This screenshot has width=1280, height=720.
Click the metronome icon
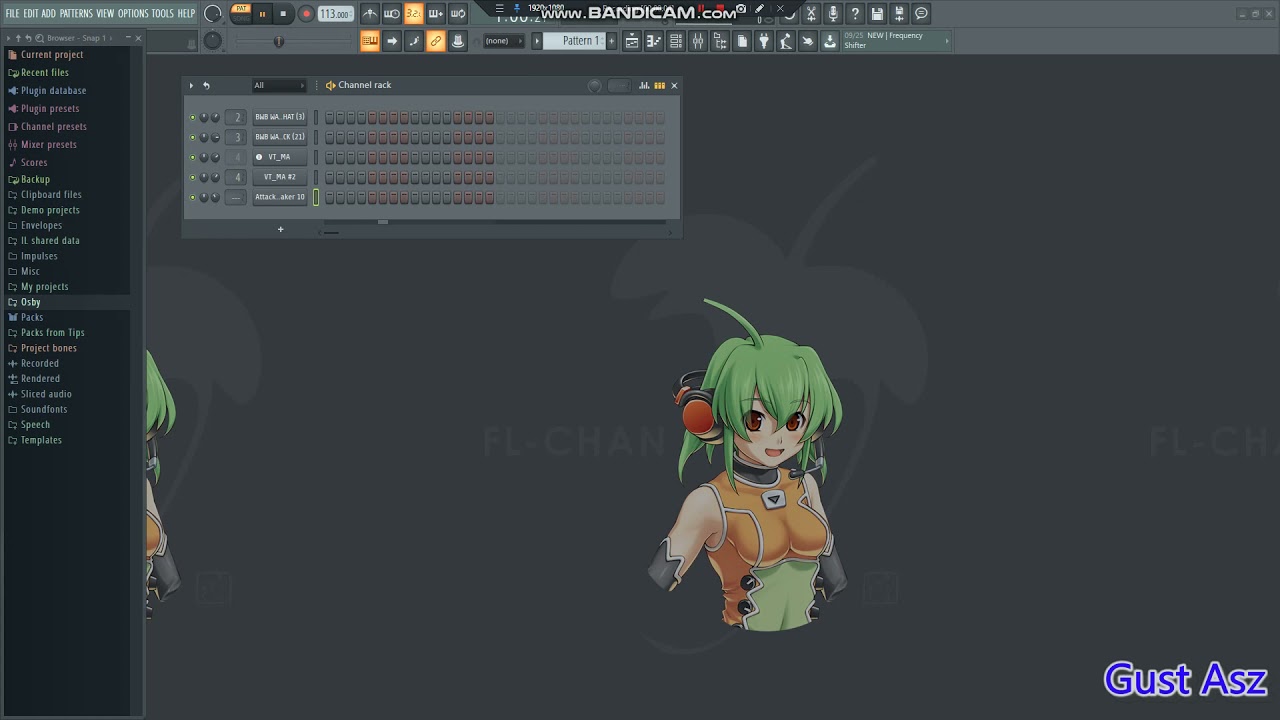[x=370, y=14]
